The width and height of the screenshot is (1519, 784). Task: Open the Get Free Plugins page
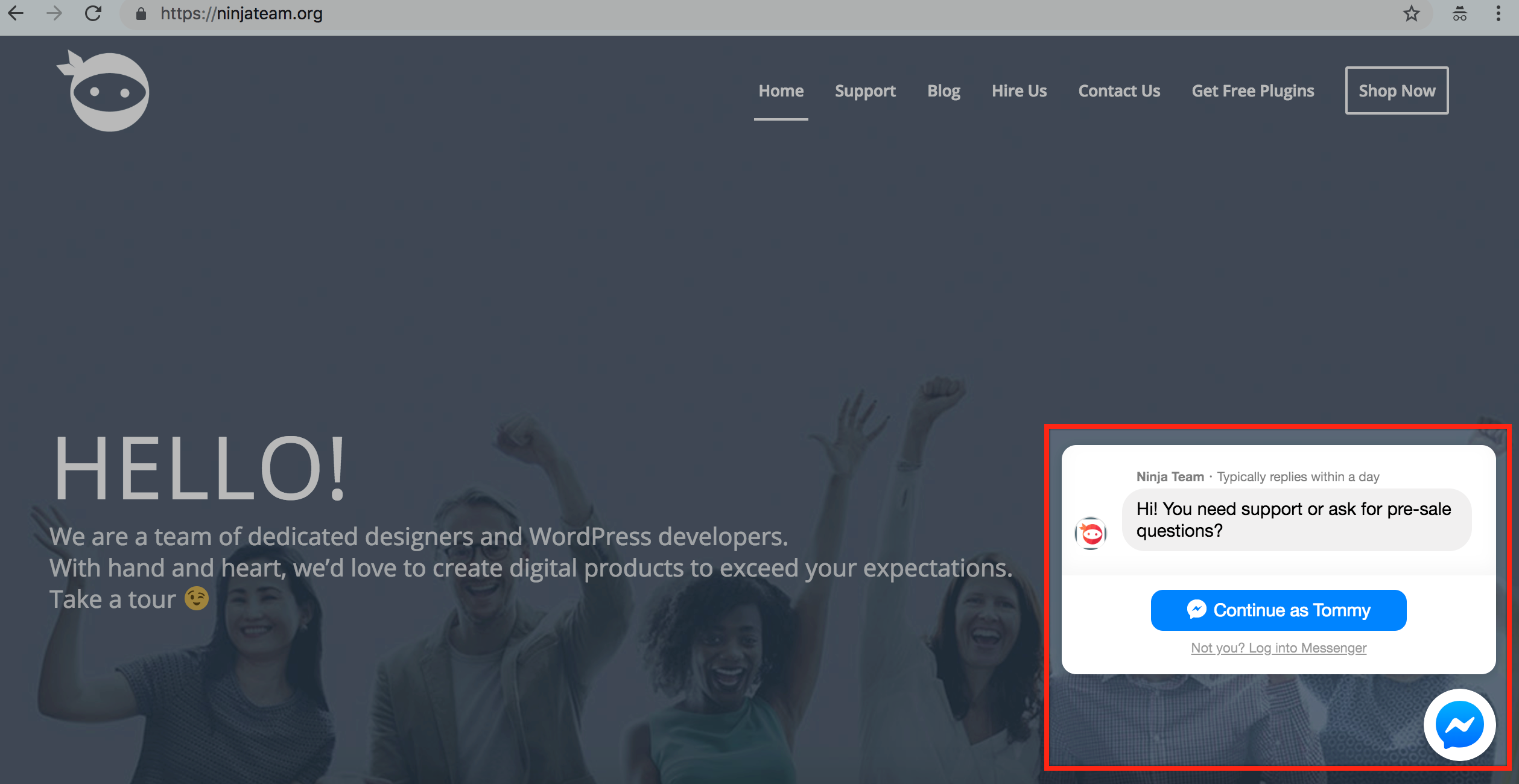[1253, 91]
